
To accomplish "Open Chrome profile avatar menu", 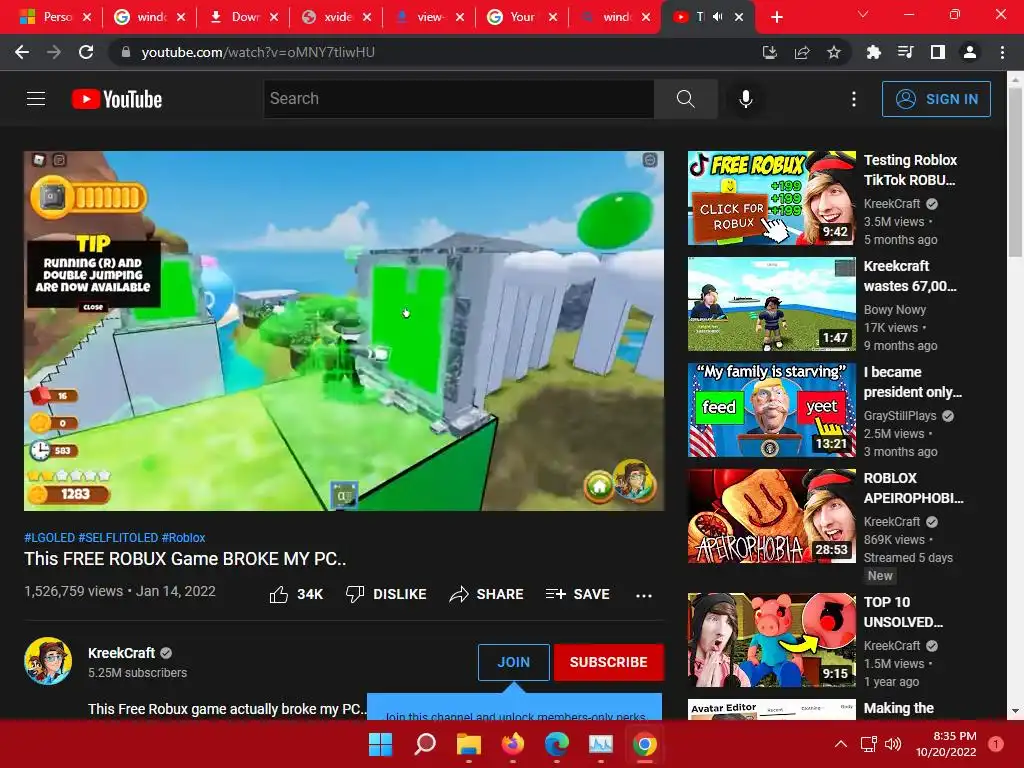I will click(970, 52).
